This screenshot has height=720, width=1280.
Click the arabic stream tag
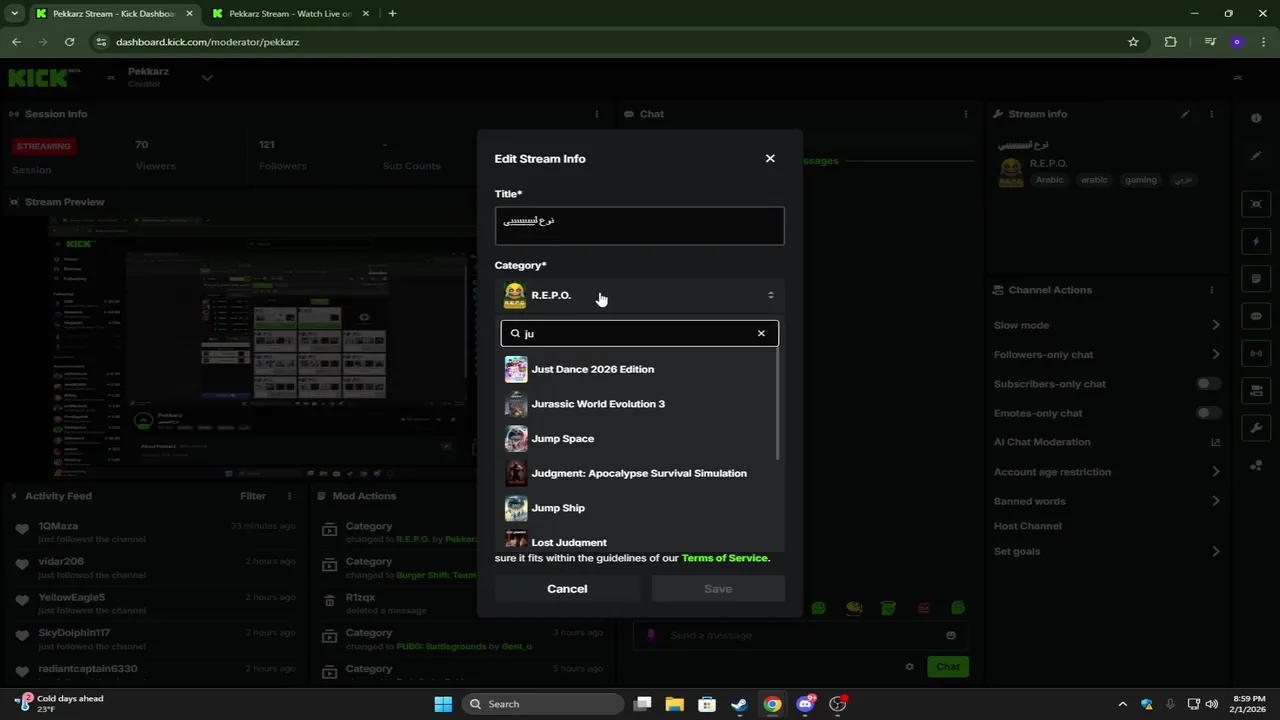point(1094,180)
